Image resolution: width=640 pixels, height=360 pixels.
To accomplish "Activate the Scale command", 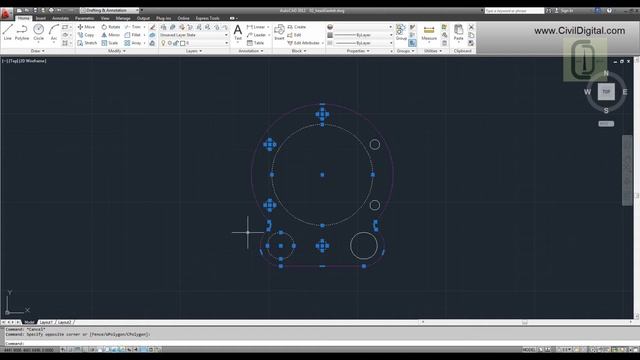I will point(110,43).
